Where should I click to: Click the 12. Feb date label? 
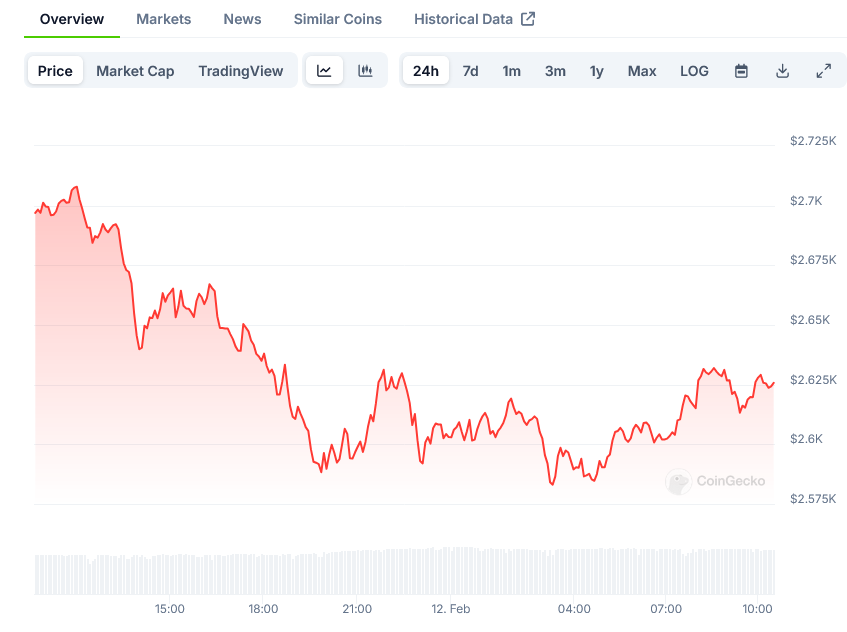(x=451, y=609)
